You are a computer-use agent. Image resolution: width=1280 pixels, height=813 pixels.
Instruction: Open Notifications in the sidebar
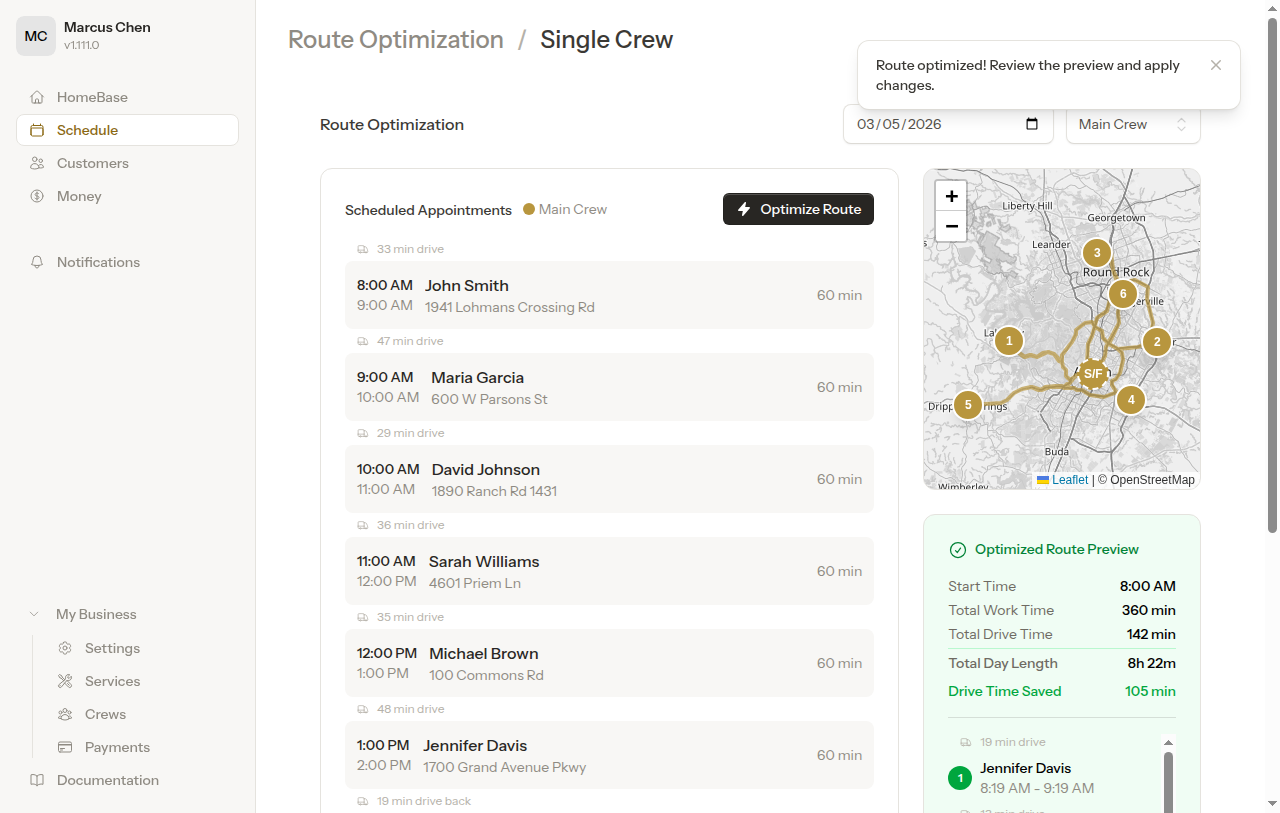tap(127, 262)
